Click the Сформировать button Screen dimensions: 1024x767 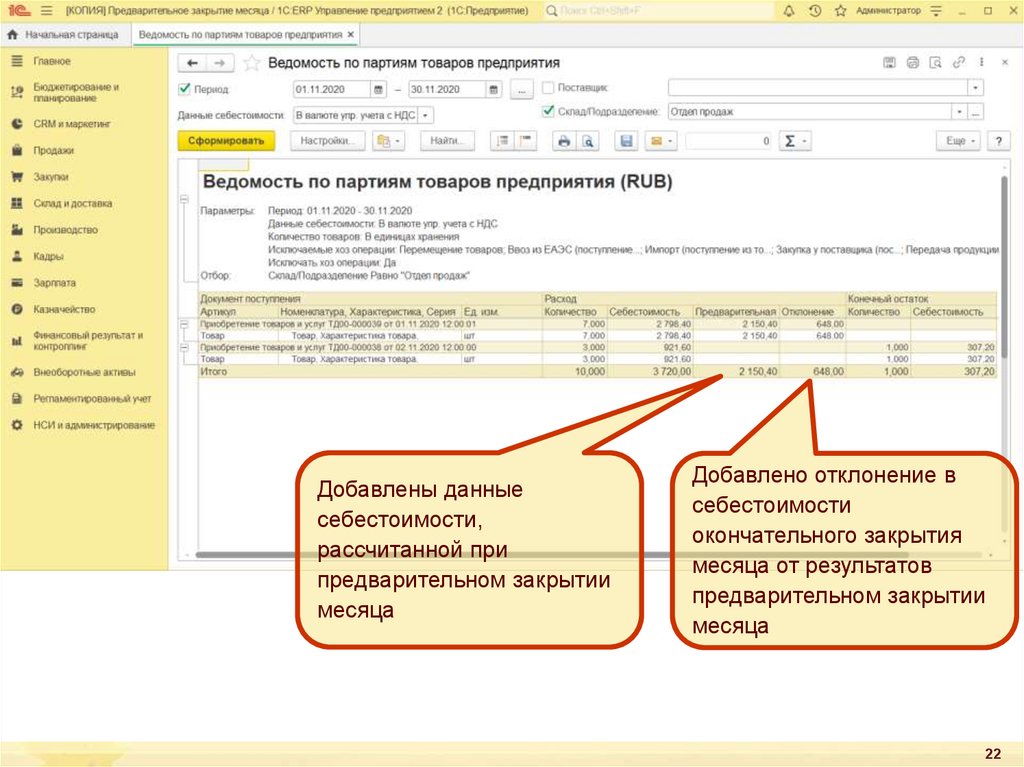tap(226, 142)
